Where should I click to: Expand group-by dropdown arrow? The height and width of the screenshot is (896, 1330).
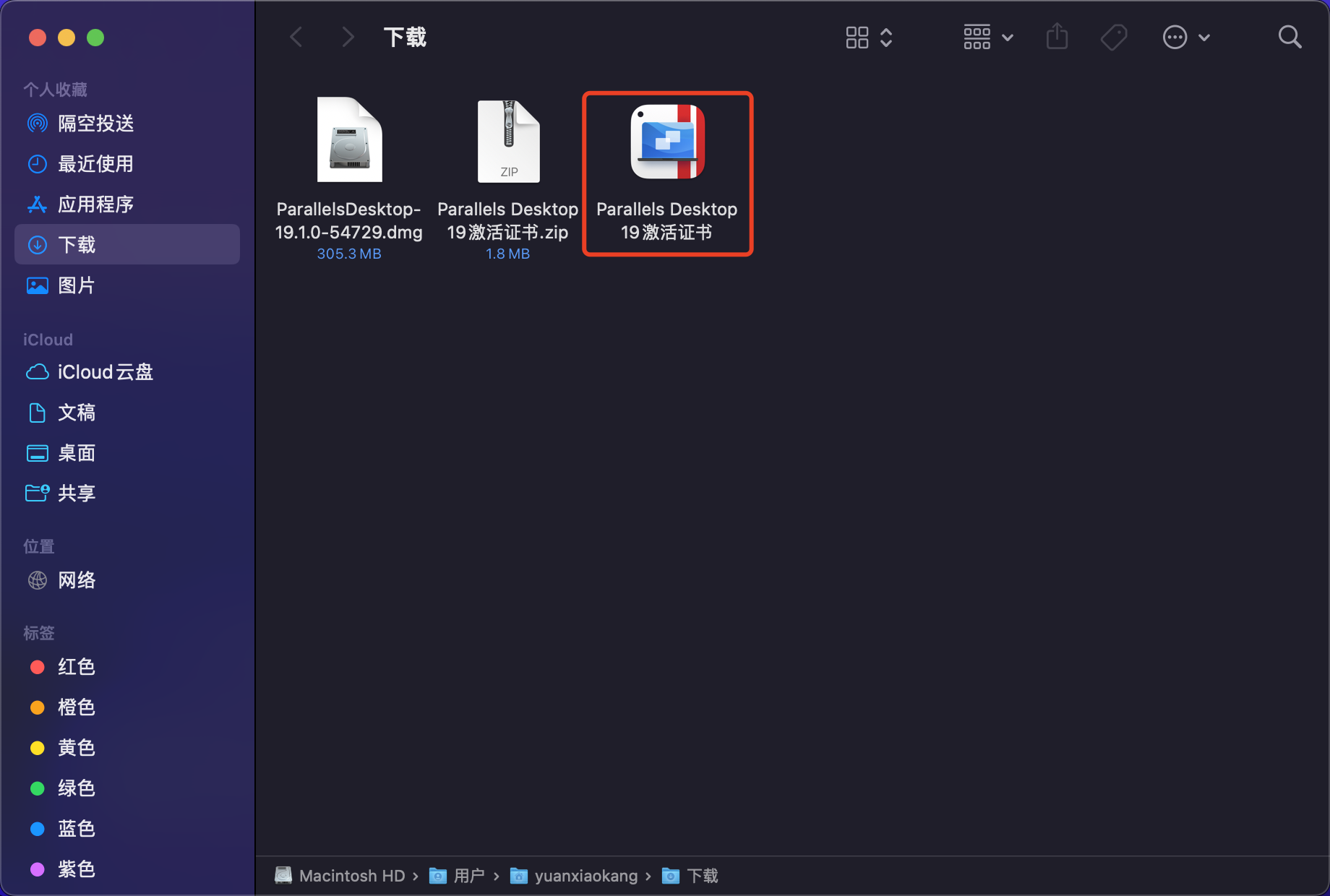(1008, 38)
